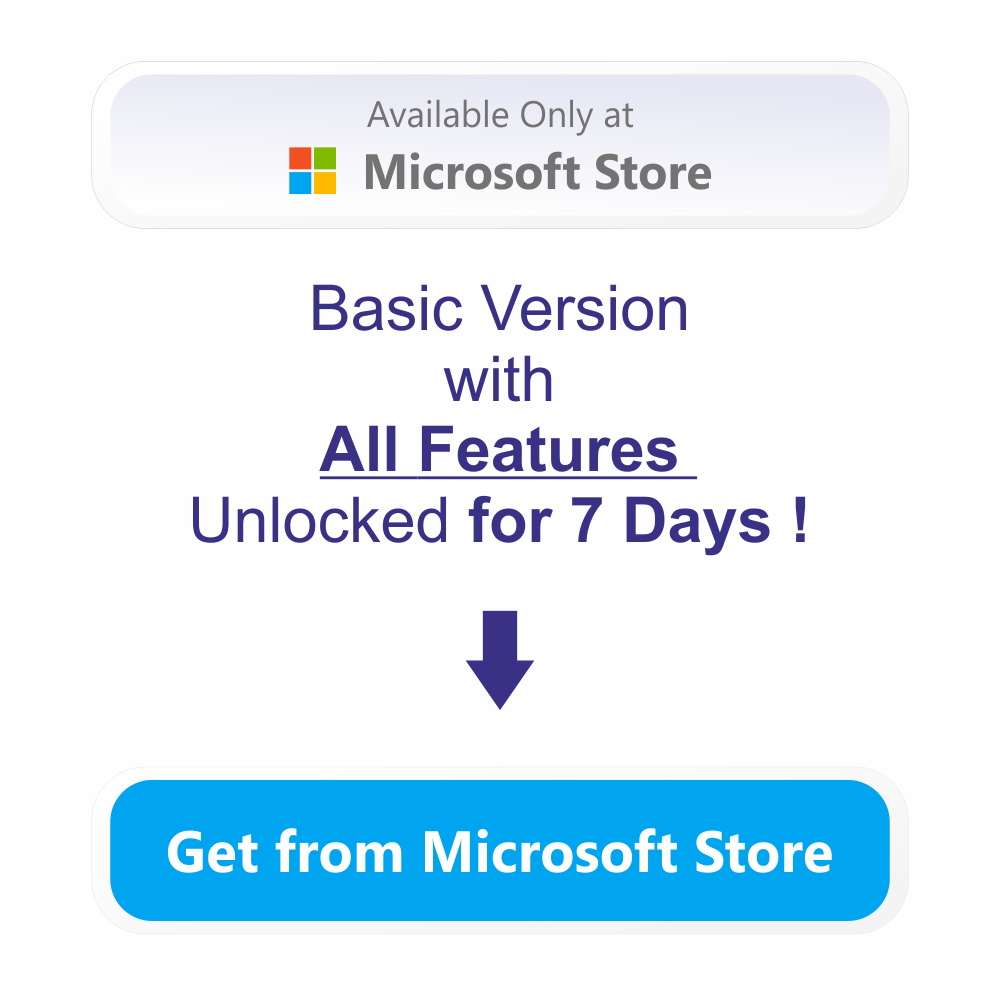Click the word Store on blue button
This screenshot has height=1000, width=1000.
[x=763, y=852]
